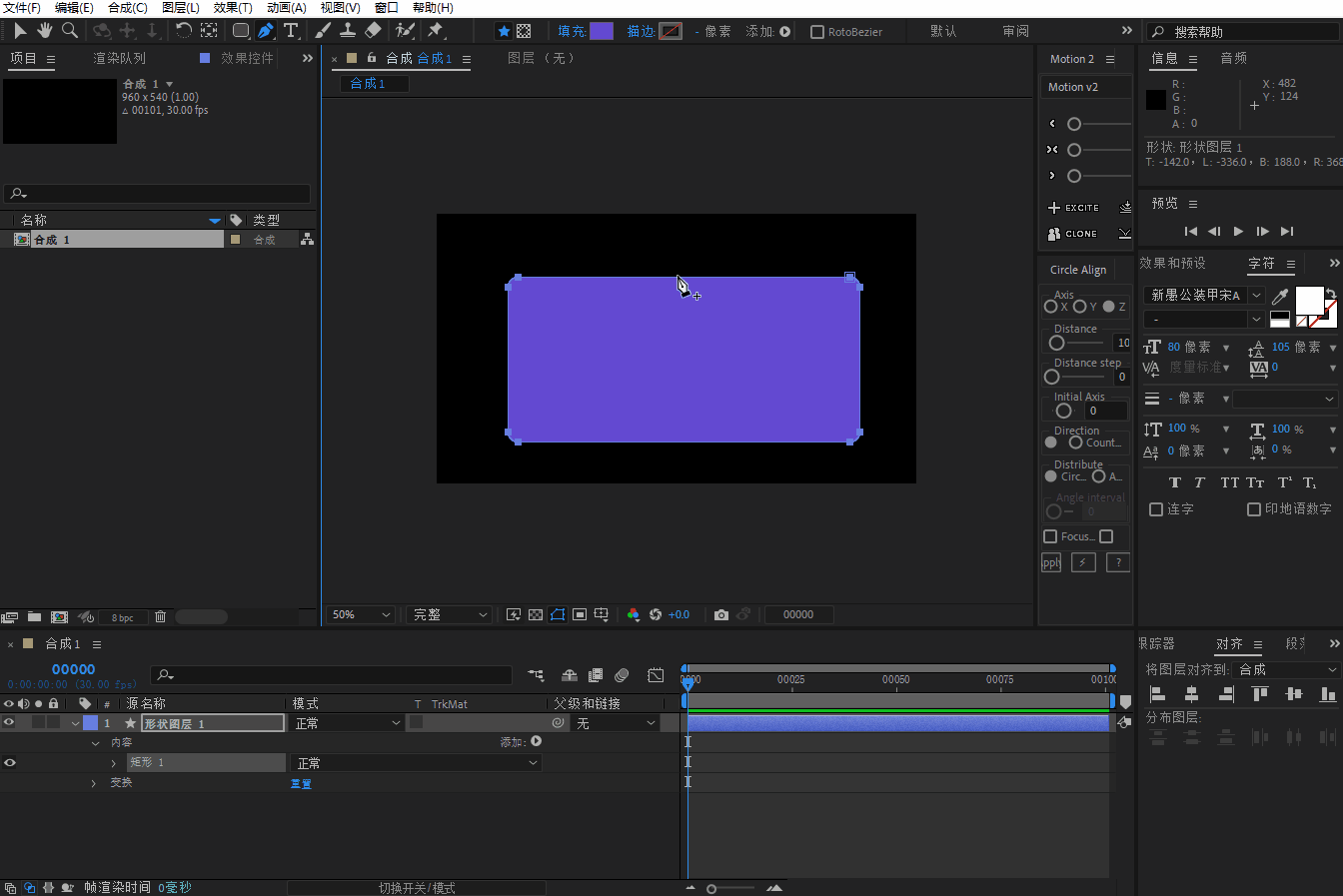Click the 重置 reset link for transform
Image resolution: width=1343 pixels, height=896 pixels.
(x=301, y=783)
